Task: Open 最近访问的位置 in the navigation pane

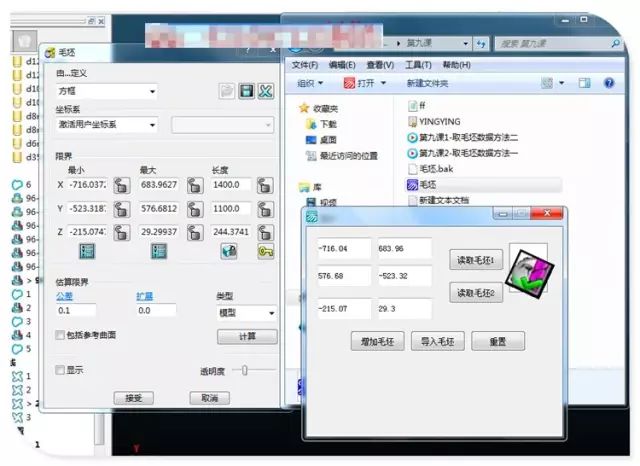Action: (x=342, y=155)
